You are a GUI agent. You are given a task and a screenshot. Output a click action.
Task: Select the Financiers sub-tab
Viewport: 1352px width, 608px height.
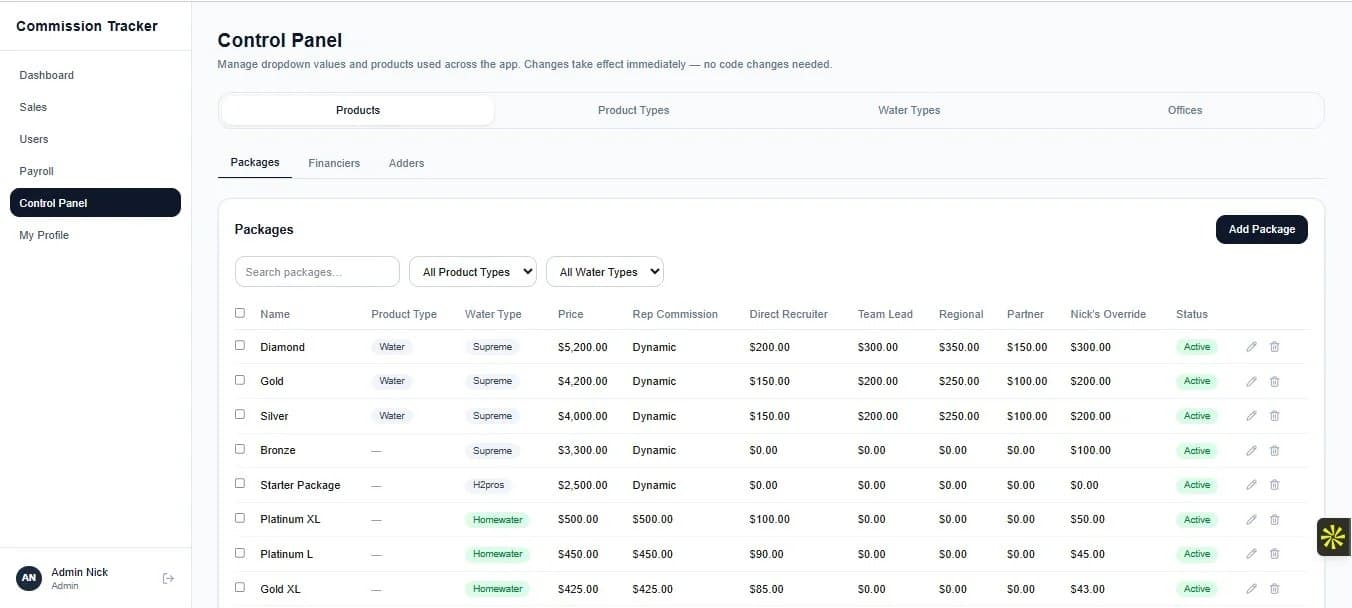334,163
